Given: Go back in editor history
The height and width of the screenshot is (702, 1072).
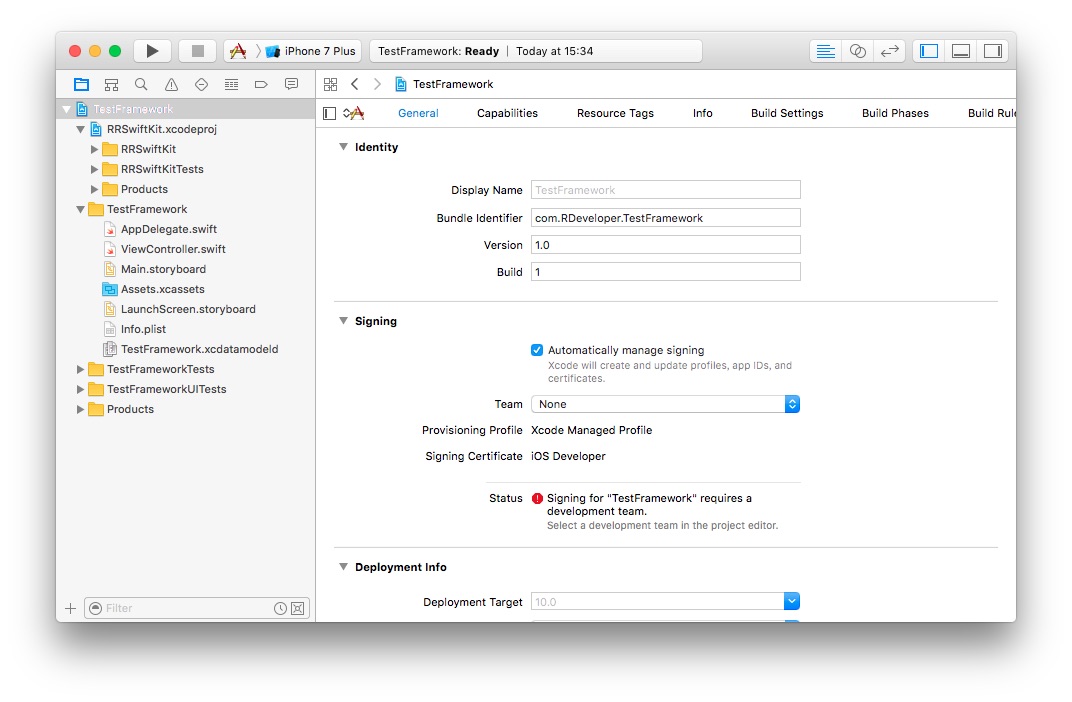Looking at the screenshot, I should [x=354, y=84].
